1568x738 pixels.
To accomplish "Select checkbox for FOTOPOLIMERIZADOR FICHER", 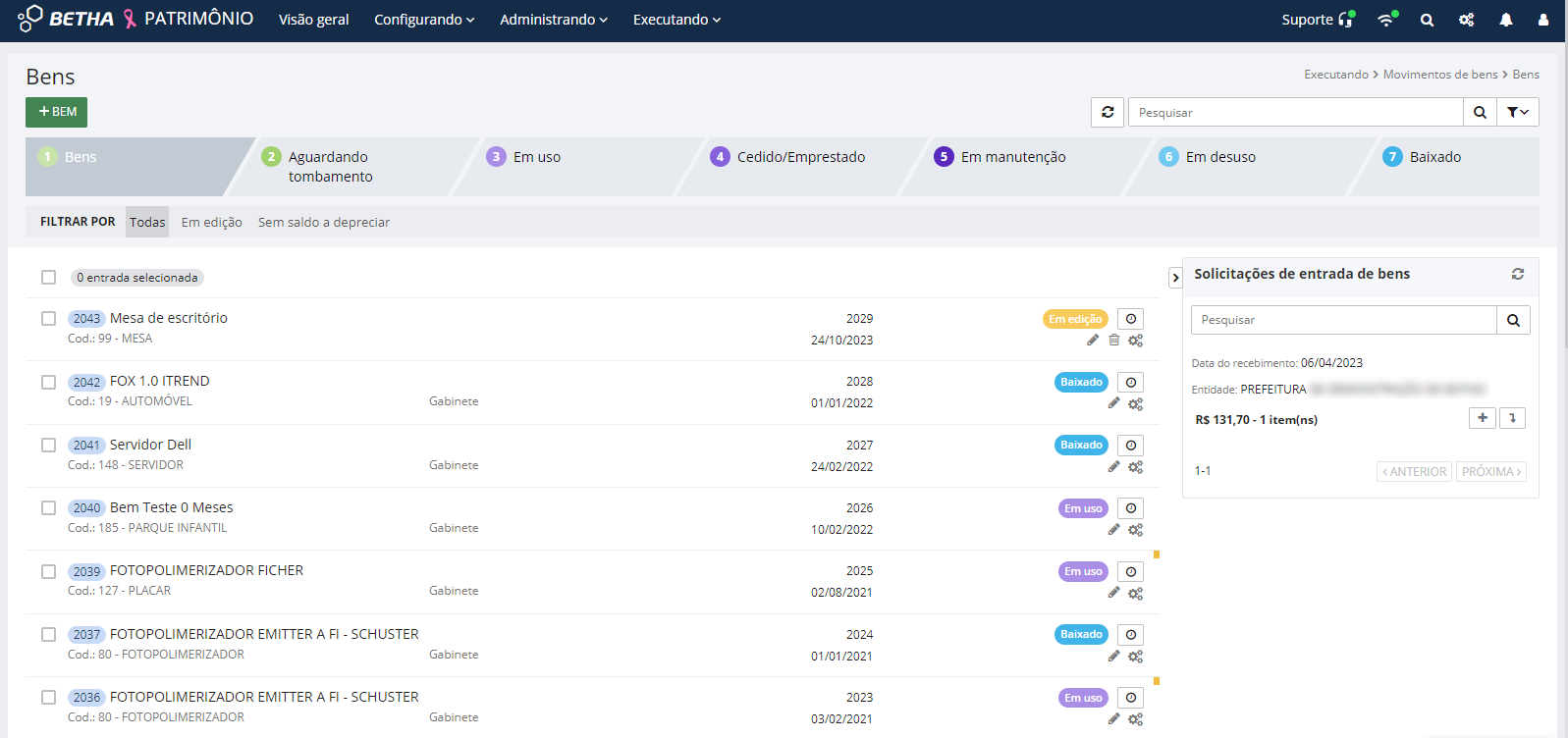I will 48,571.
